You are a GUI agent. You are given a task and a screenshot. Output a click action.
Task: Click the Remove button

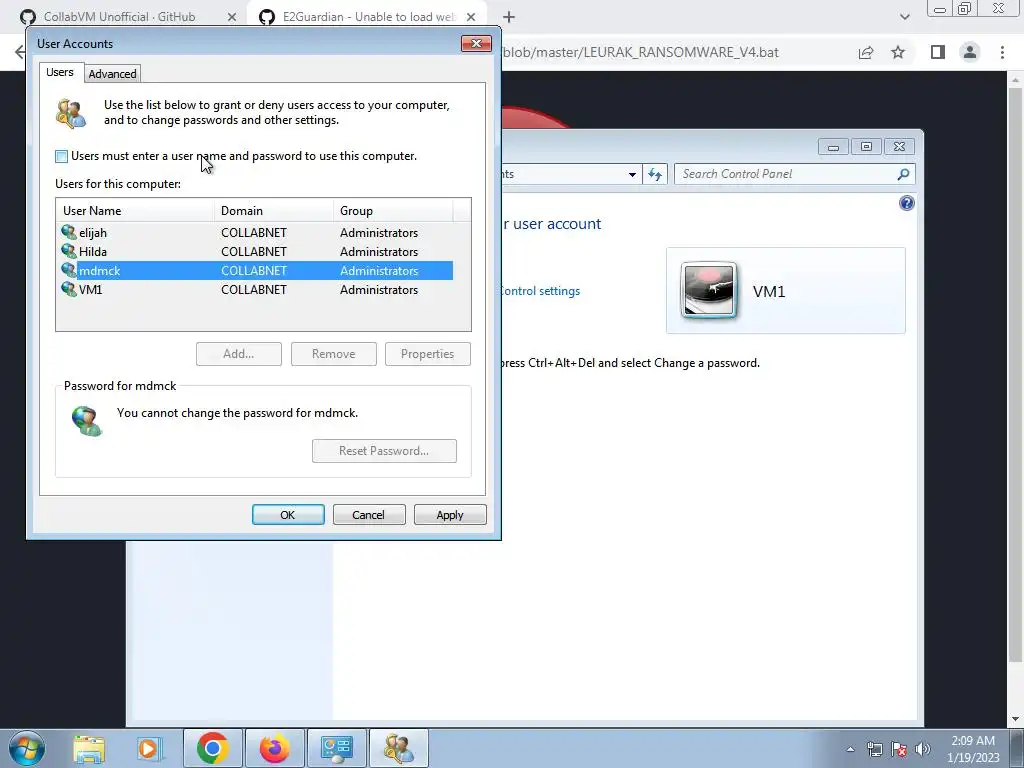pyautogui.click(x=334, y=354)
